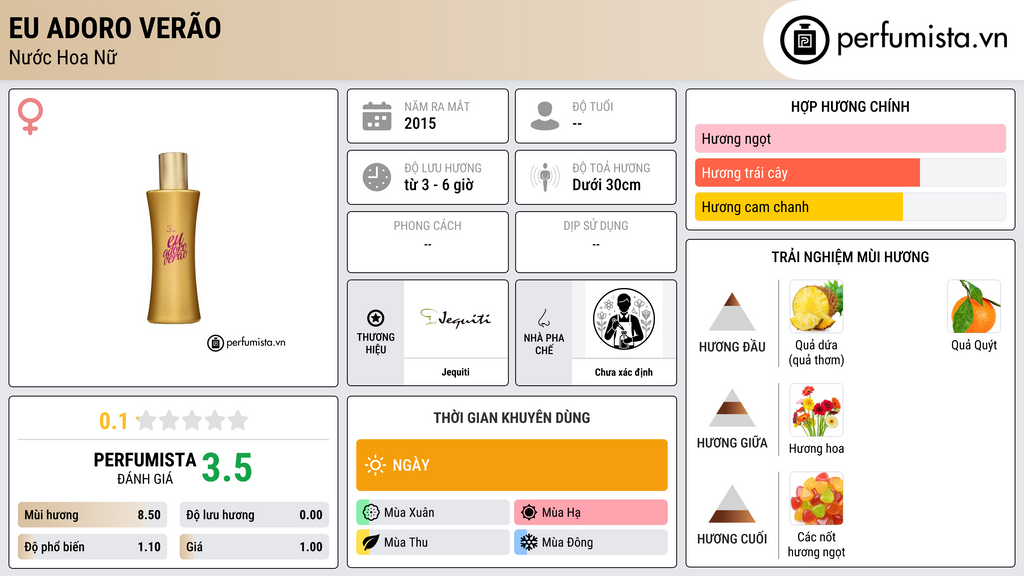Click the Perfumista đánh giá label

[145, 468]
